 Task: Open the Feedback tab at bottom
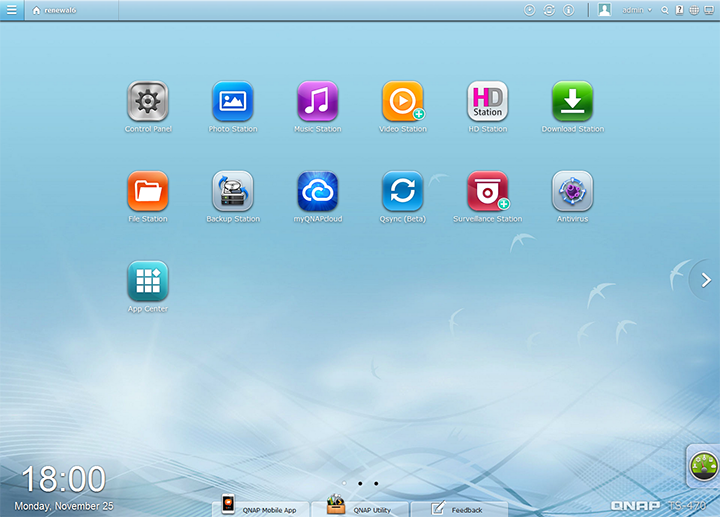(458, 508)
